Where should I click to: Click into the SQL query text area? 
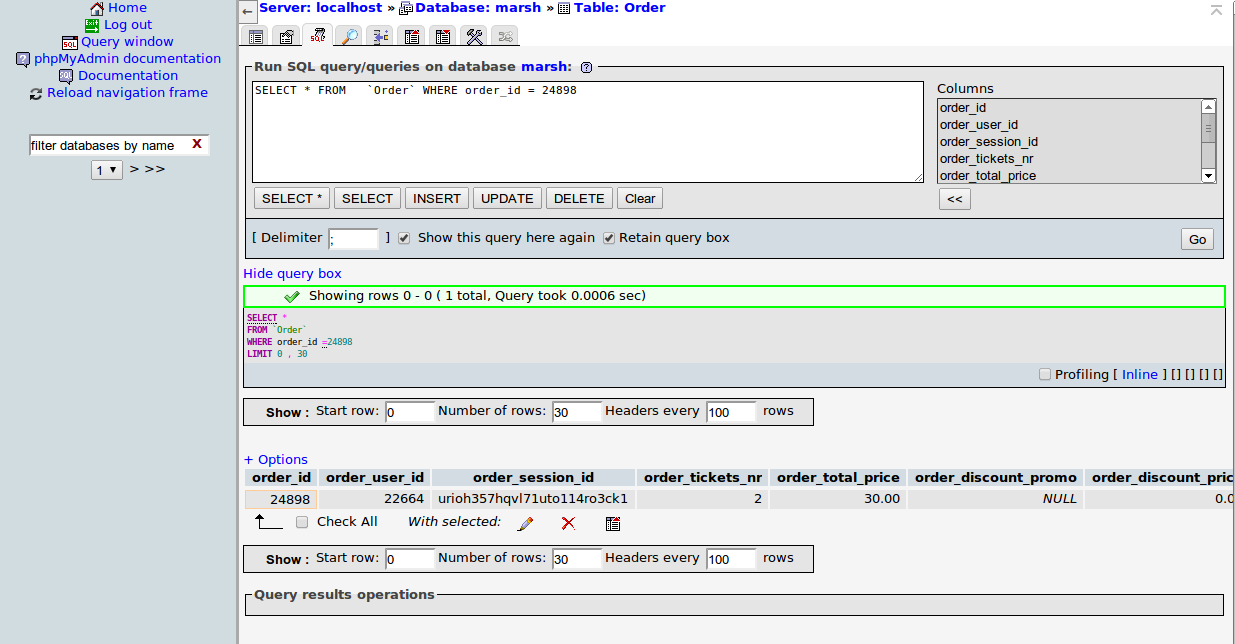[x=587, y=132]
